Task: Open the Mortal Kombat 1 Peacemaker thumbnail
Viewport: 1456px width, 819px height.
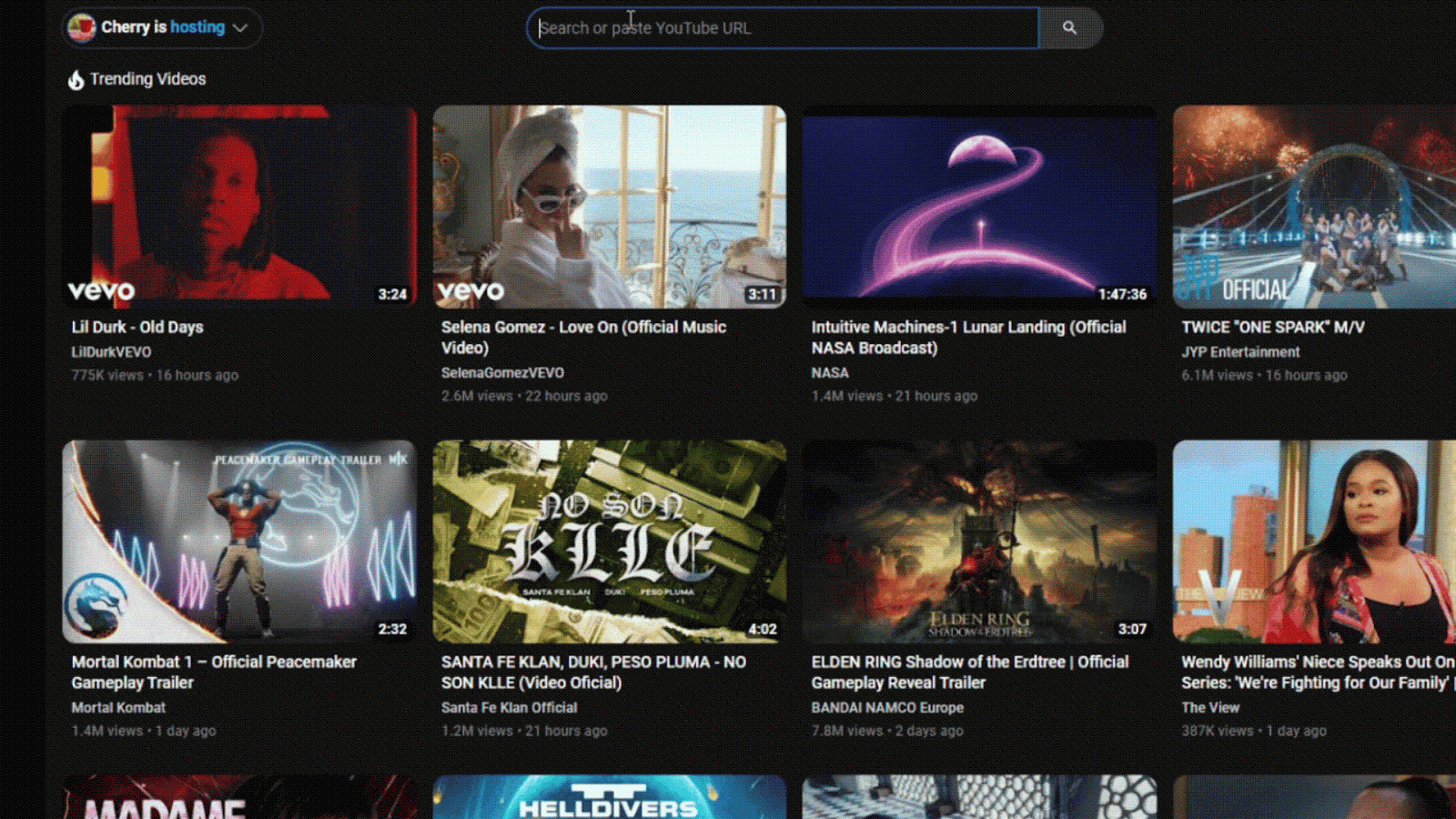Action: [x=240, y=541]
